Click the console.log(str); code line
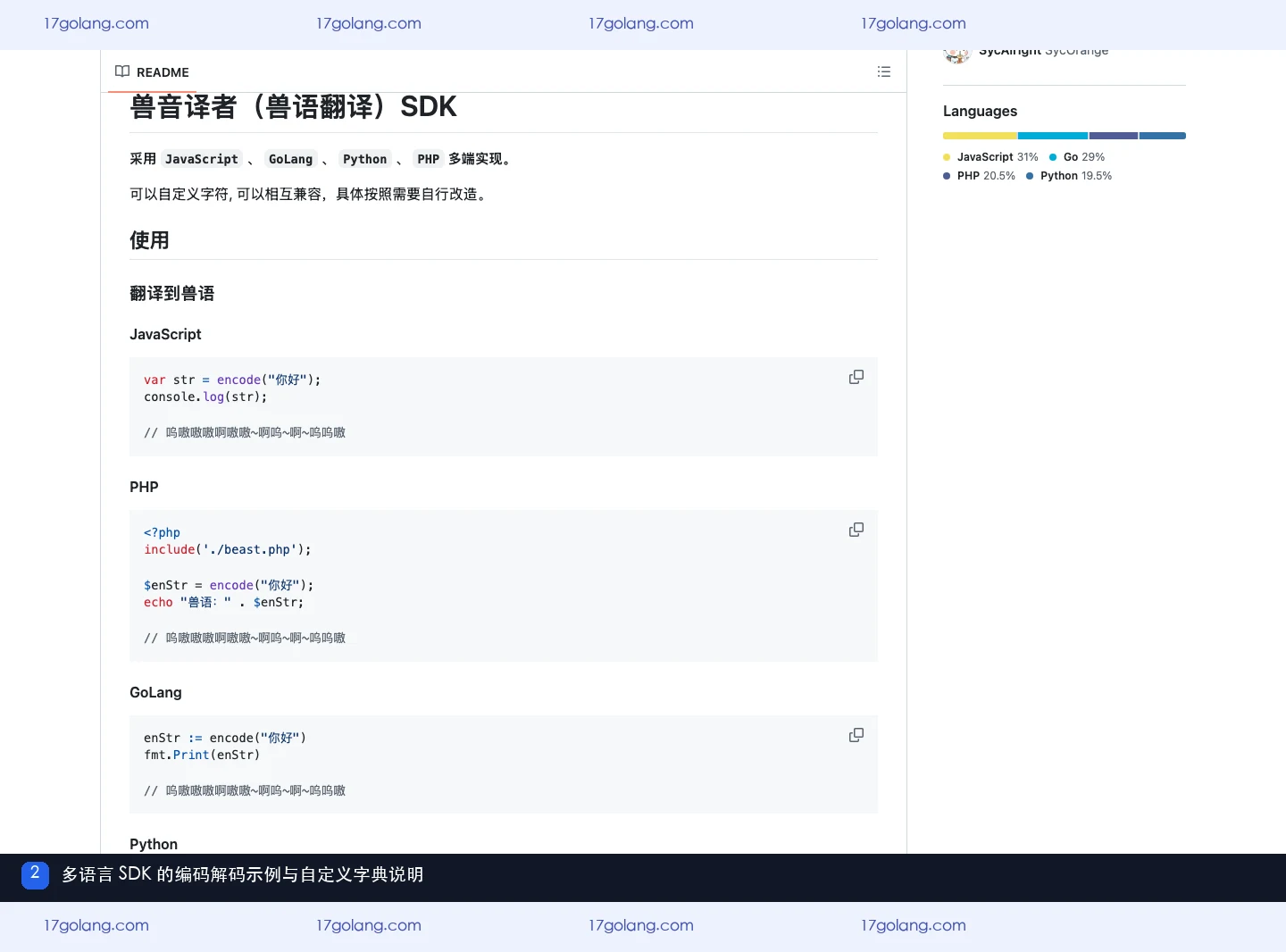 click(205, 397)
